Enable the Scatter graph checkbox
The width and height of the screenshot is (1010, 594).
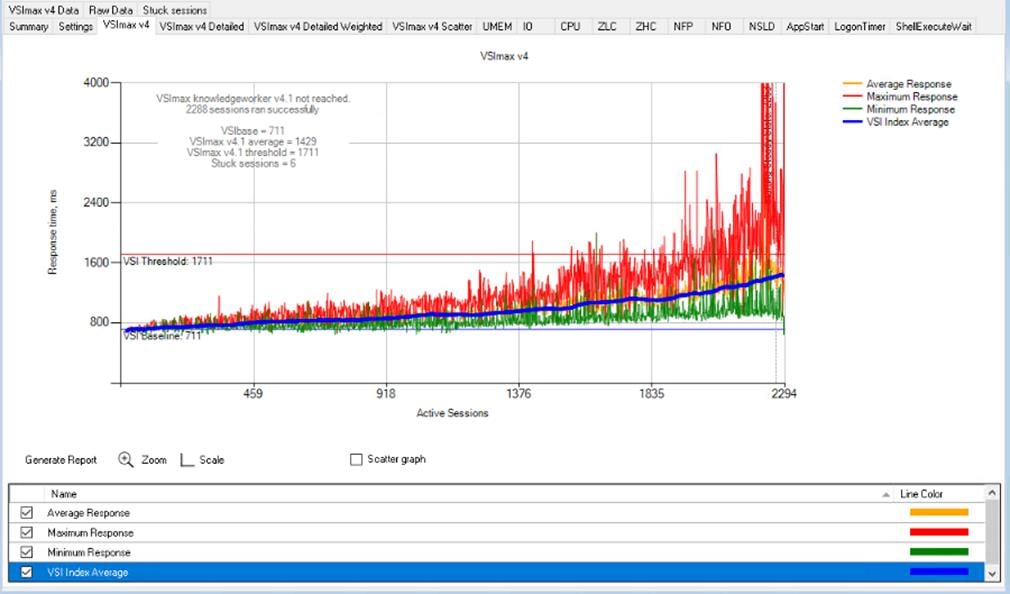(x=355, y=459)
